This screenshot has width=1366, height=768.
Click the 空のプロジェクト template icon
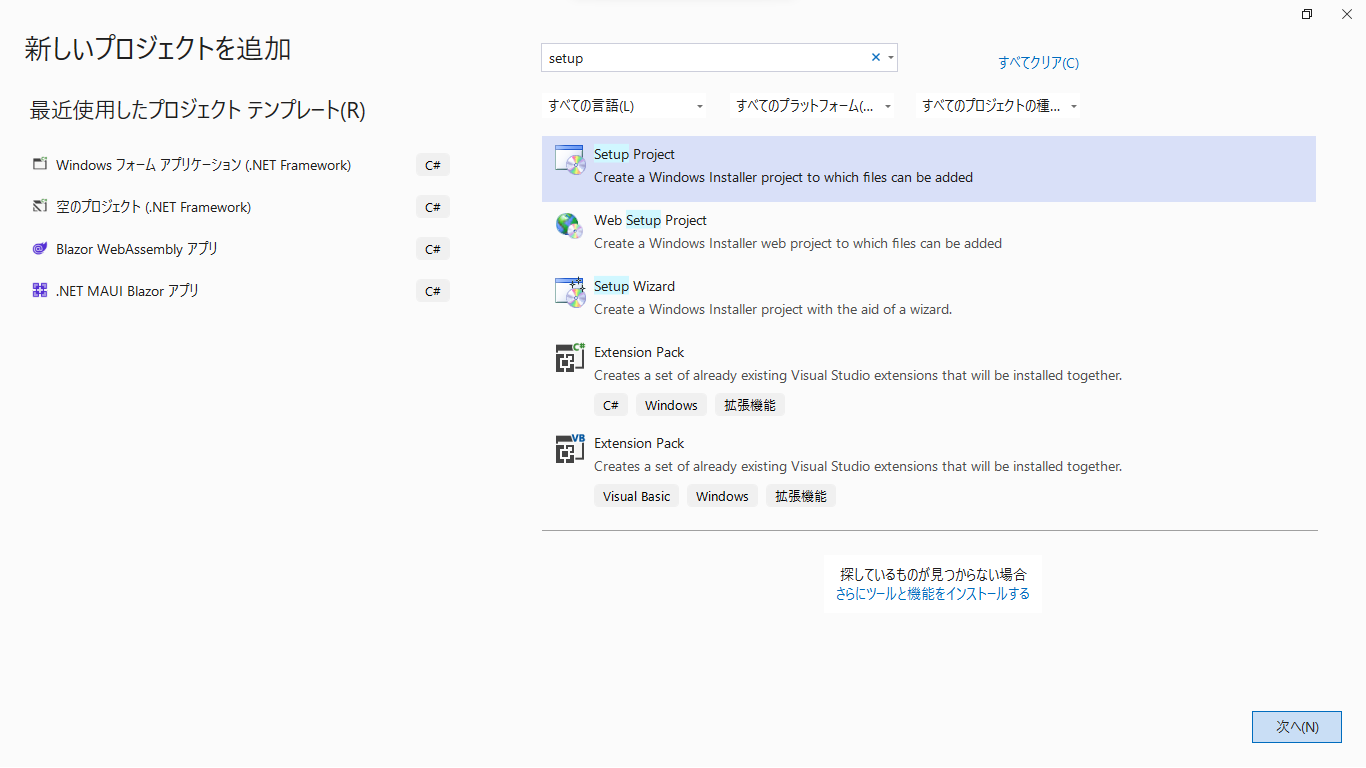click(40, 207)
